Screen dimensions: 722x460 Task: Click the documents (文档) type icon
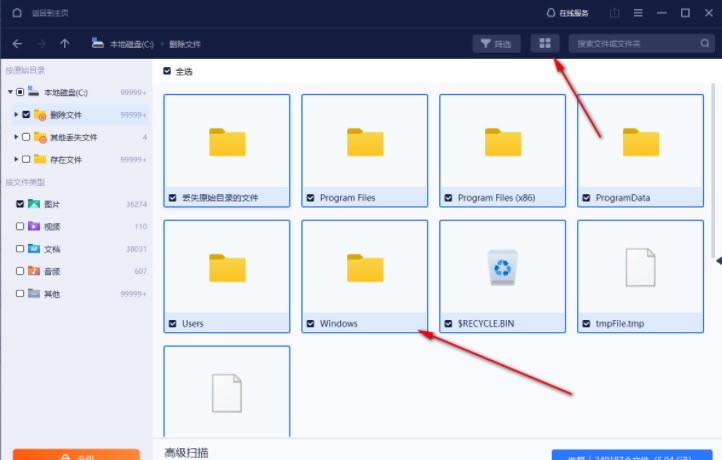point(34,249)
